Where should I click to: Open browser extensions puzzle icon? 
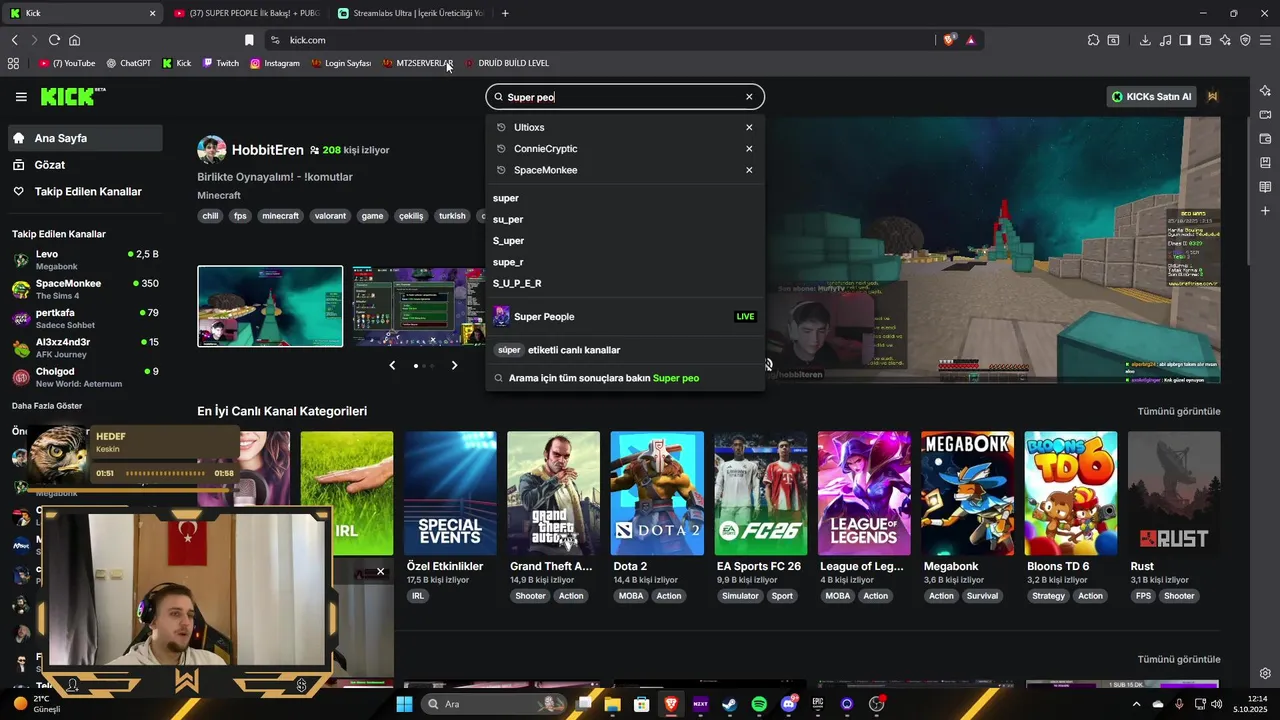click(x=1093, y=40)
